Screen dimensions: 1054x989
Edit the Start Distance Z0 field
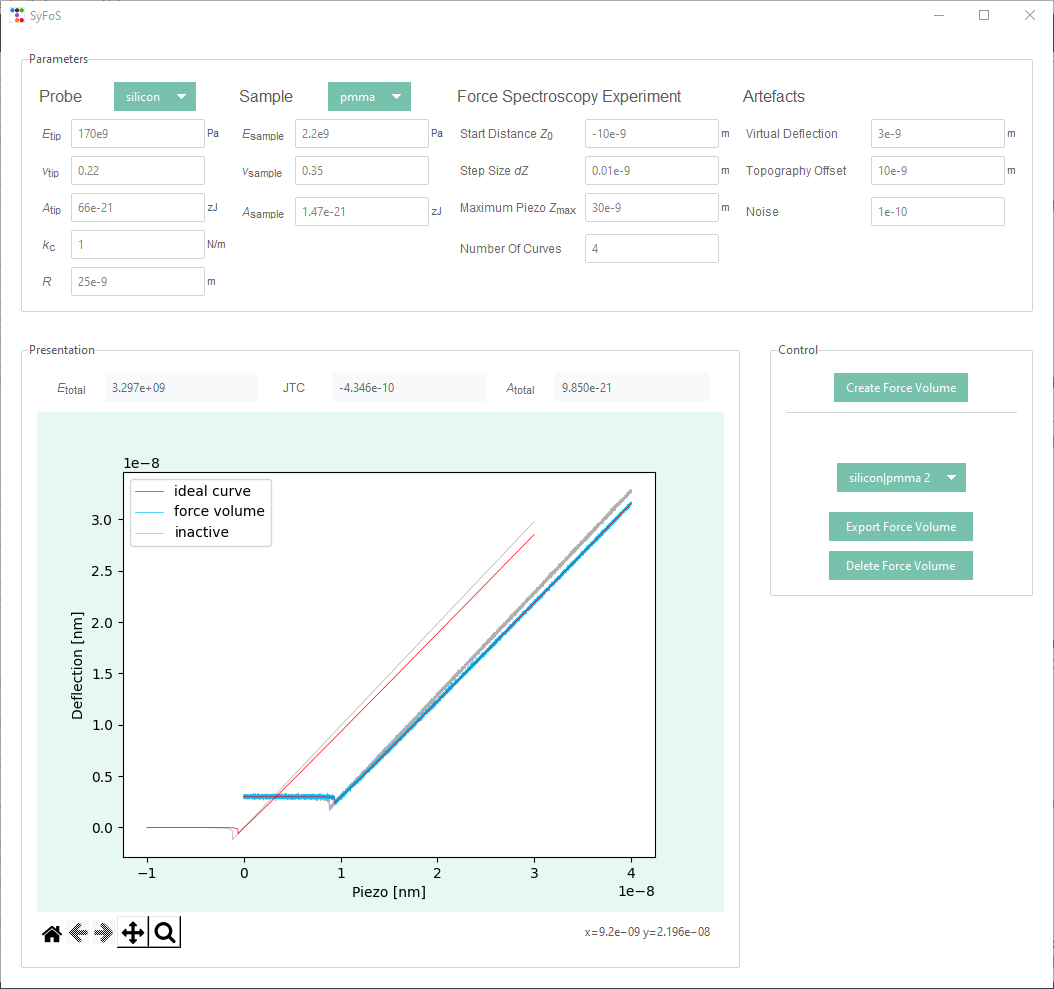[651, 133]
